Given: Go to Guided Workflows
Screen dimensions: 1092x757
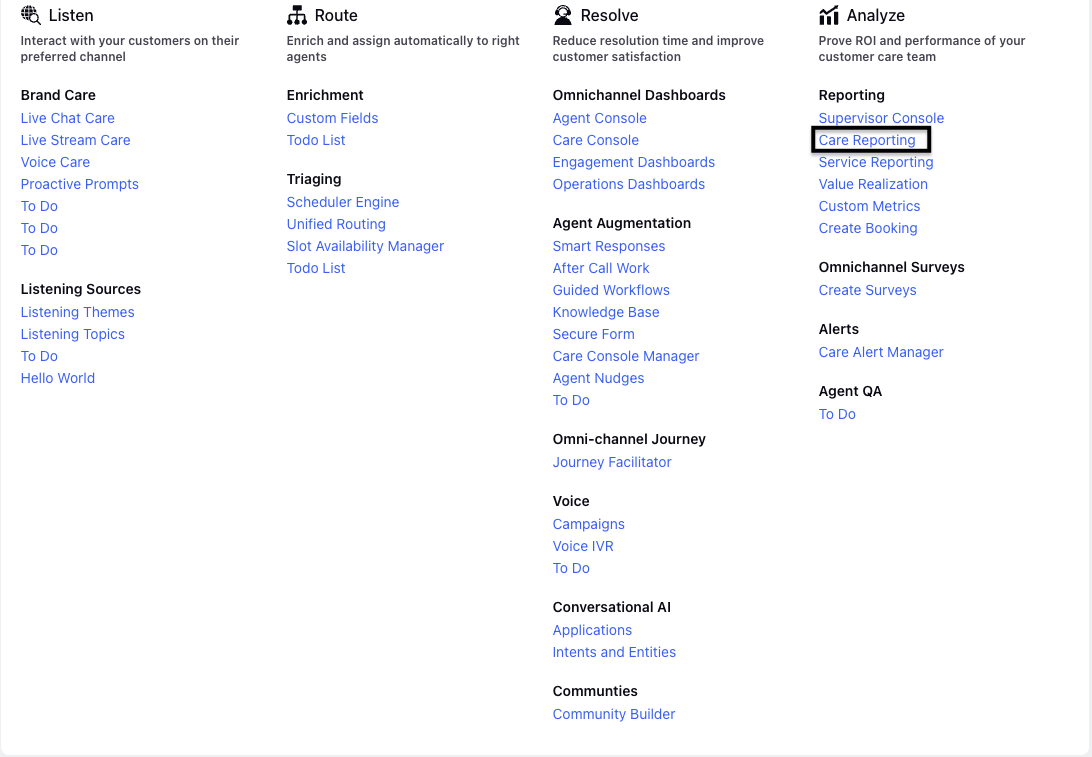Looking at the screenshot, I should [611, 290].
